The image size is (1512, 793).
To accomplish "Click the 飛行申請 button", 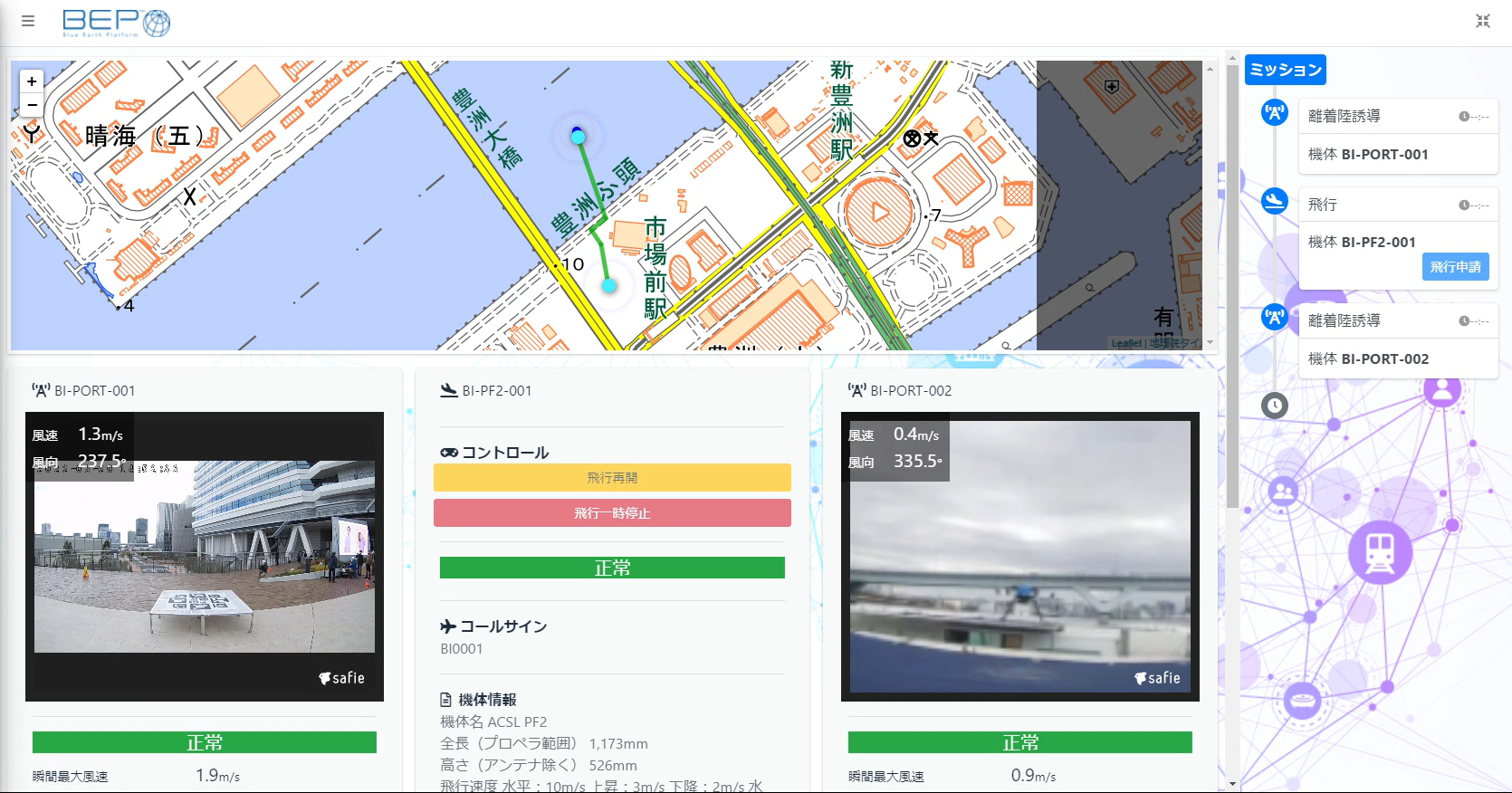I will [1456, 267].
